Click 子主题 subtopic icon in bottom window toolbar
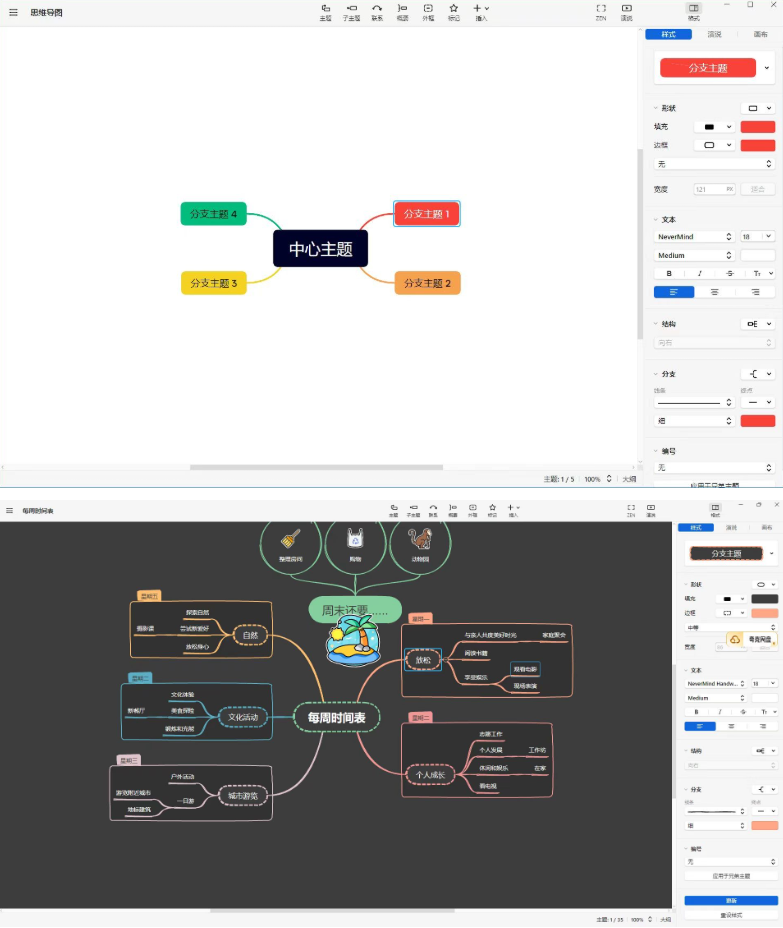The image size is (783, 928). [x=413, y=510]
